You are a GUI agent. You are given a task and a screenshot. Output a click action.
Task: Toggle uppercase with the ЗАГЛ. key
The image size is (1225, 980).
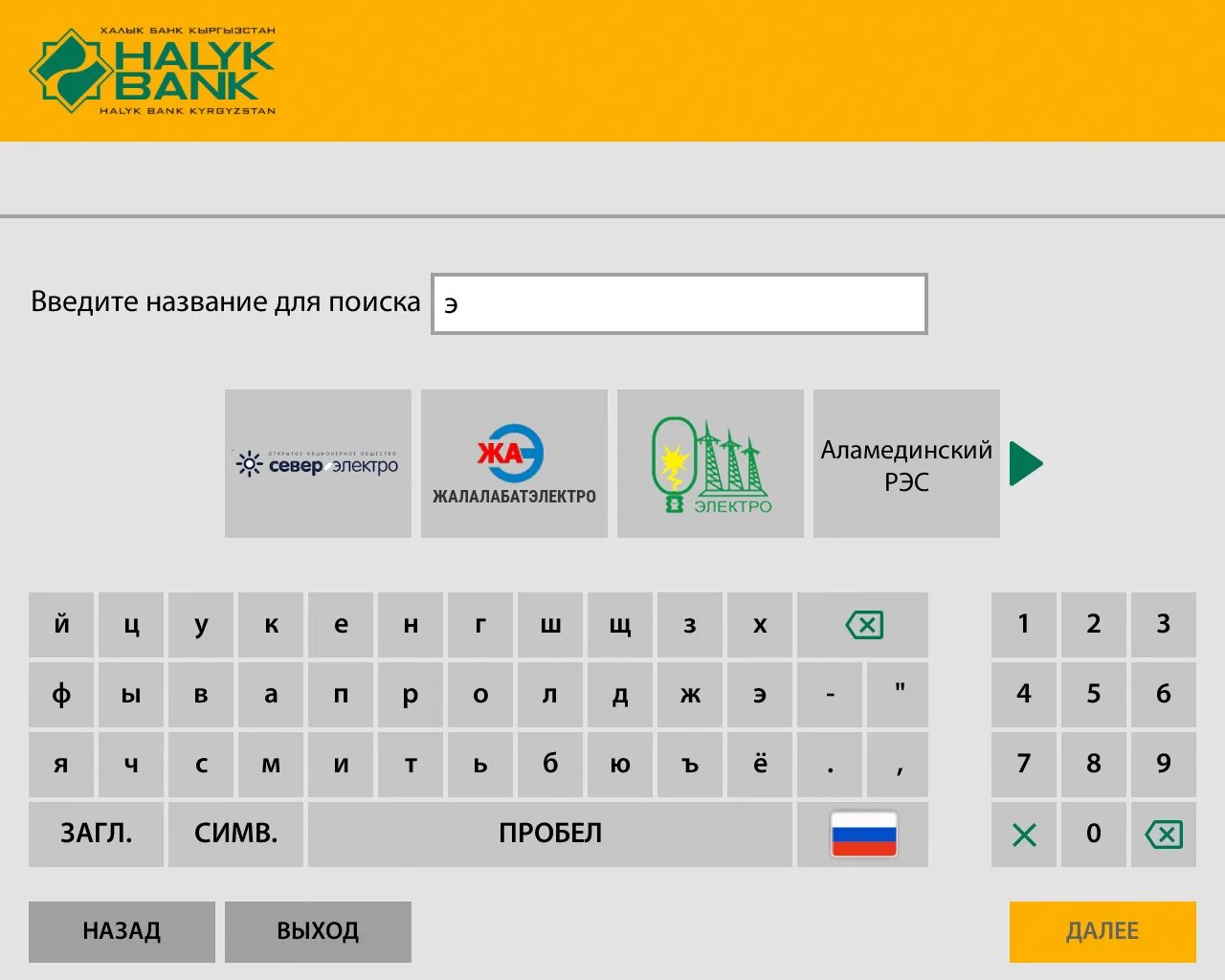coord(96,835)
